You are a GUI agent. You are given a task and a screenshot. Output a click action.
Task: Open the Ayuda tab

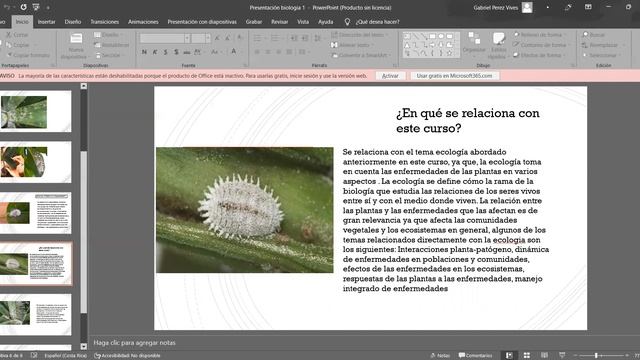[x=325, y=22]
